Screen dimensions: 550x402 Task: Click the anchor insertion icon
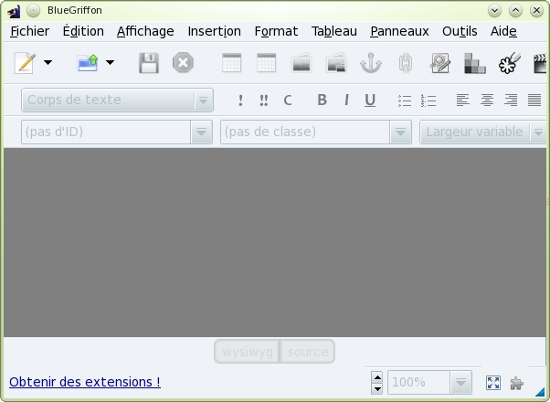click(371, 63)
